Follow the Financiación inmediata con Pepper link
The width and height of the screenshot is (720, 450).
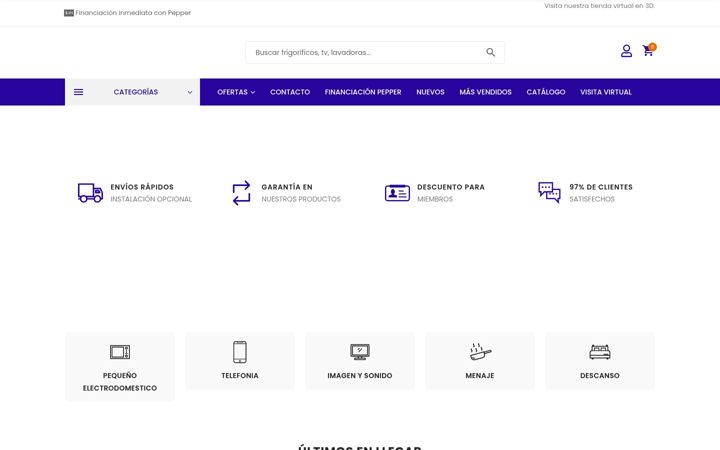tap(133, 13)
